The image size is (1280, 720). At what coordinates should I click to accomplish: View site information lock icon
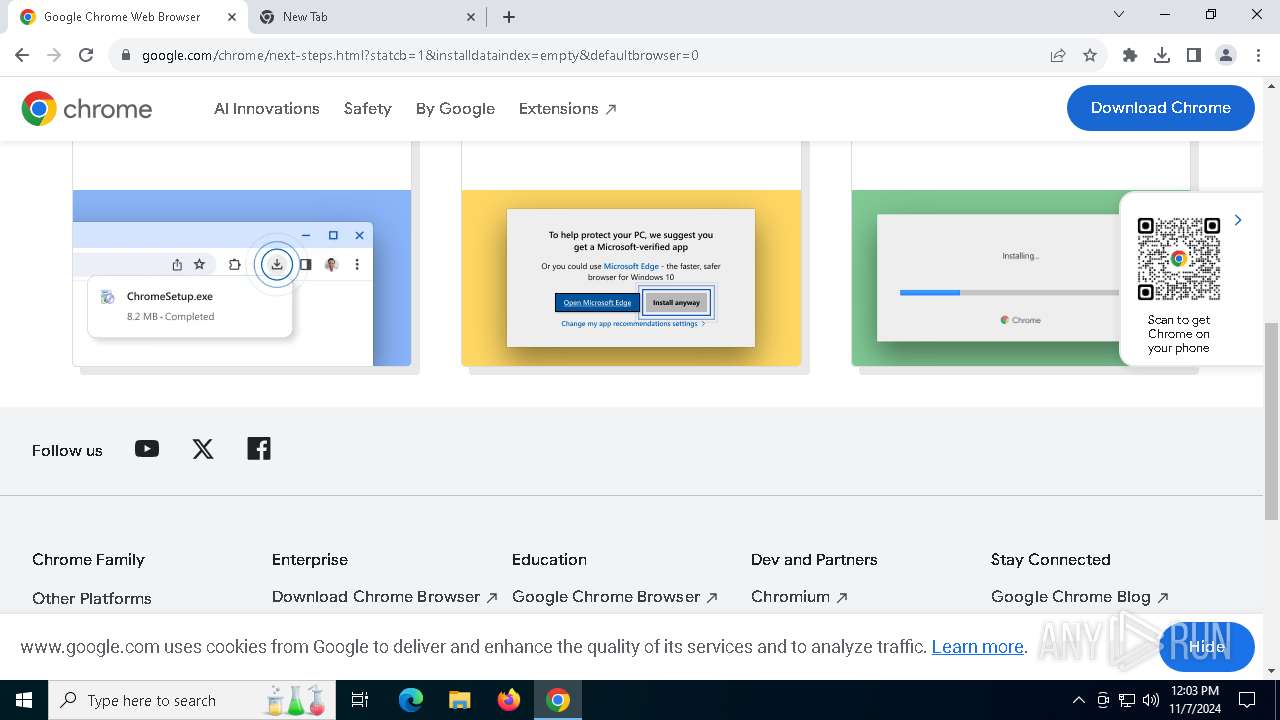coord(126,55)
